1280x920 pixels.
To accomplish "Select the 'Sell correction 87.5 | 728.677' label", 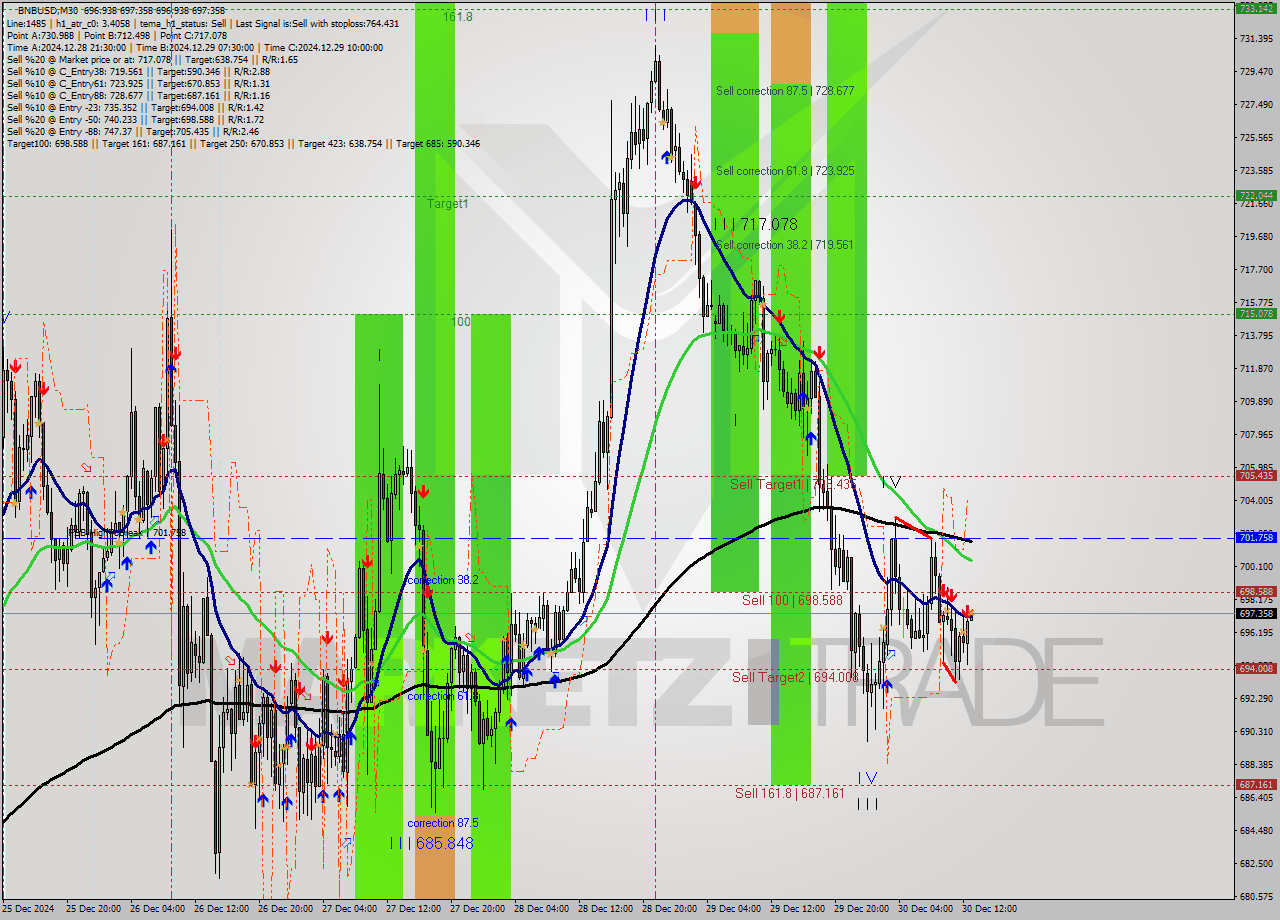I will [785, 91].
